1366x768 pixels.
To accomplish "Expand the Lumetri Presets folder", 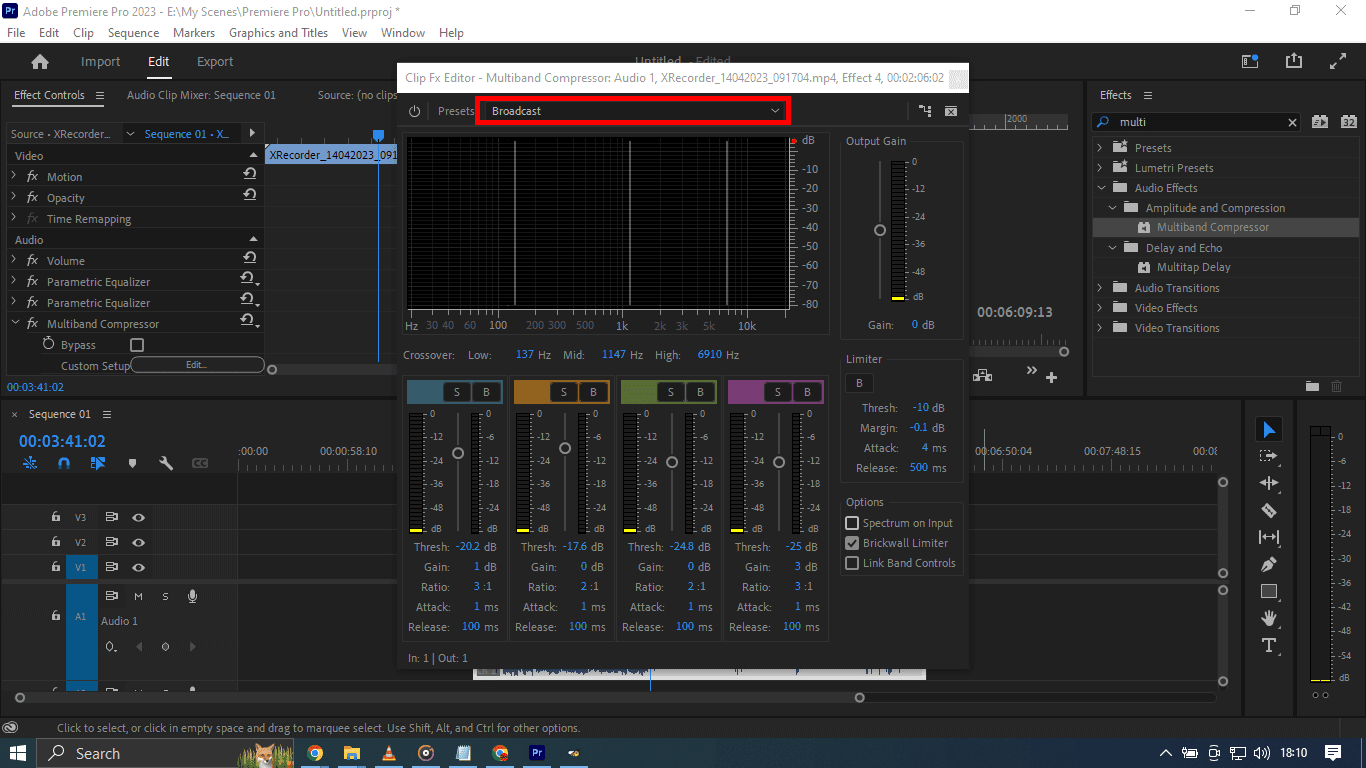I will pyautogui.click(x=1101, y=167).
